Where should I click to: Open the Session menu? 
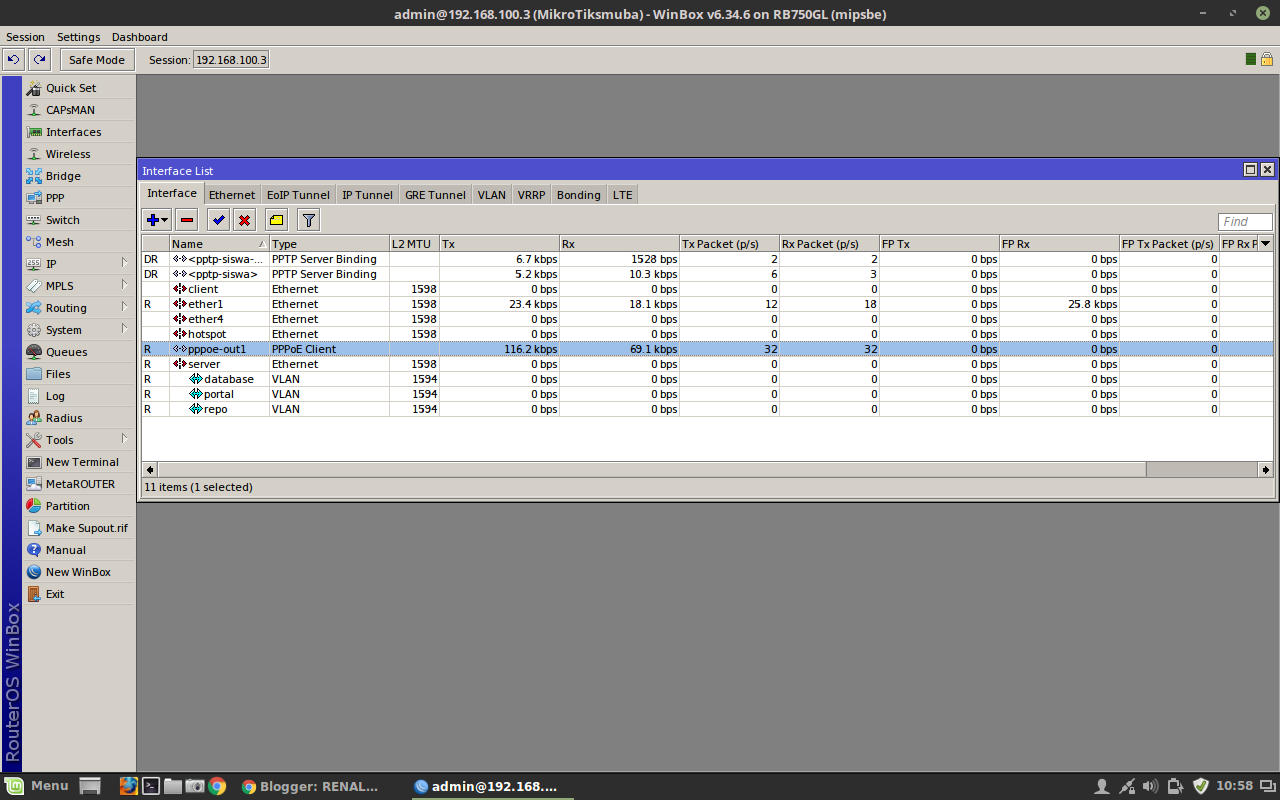coord(25,37)
